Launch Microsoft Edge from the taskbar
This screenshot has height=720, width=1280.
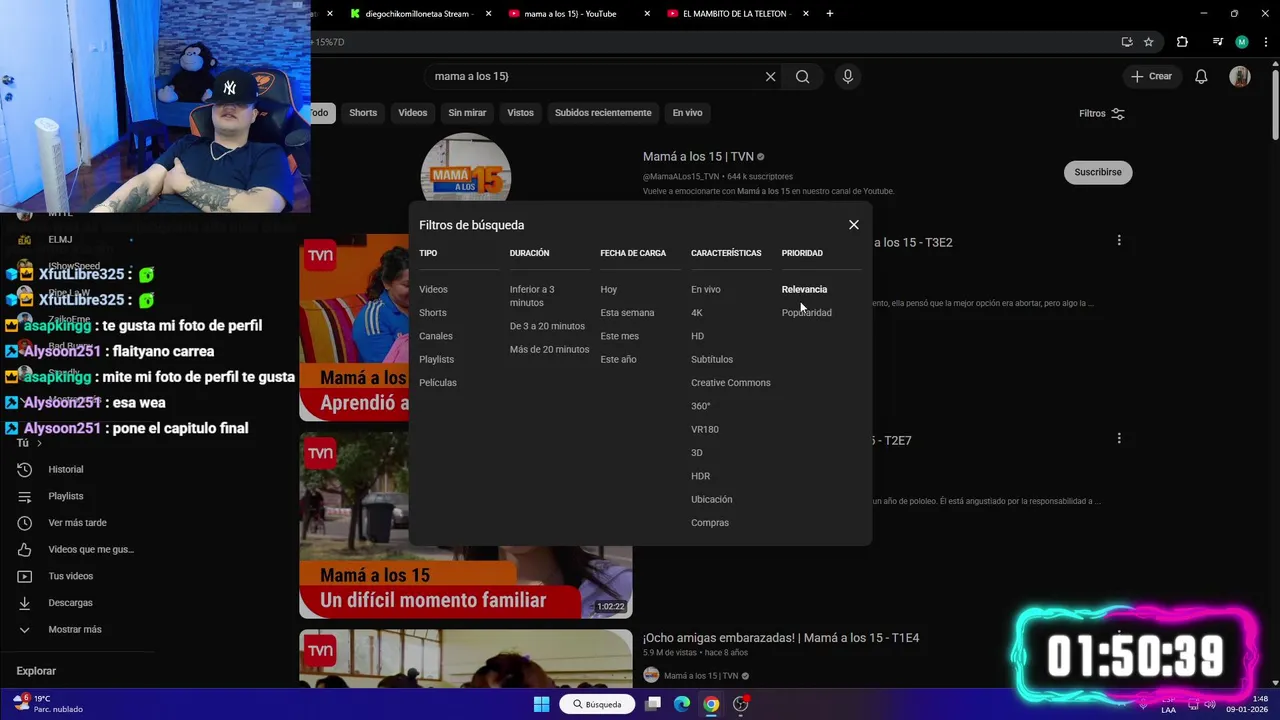(x=682, y=704)
